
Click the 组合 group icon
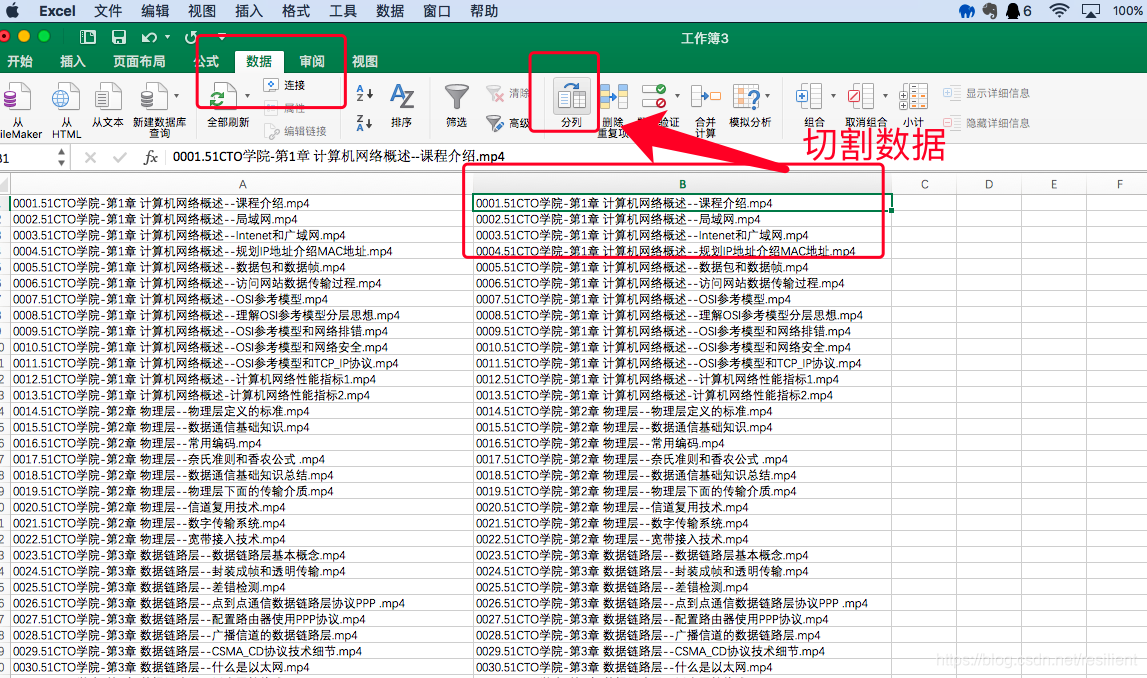pyautogui.click(x=809, y=97)
